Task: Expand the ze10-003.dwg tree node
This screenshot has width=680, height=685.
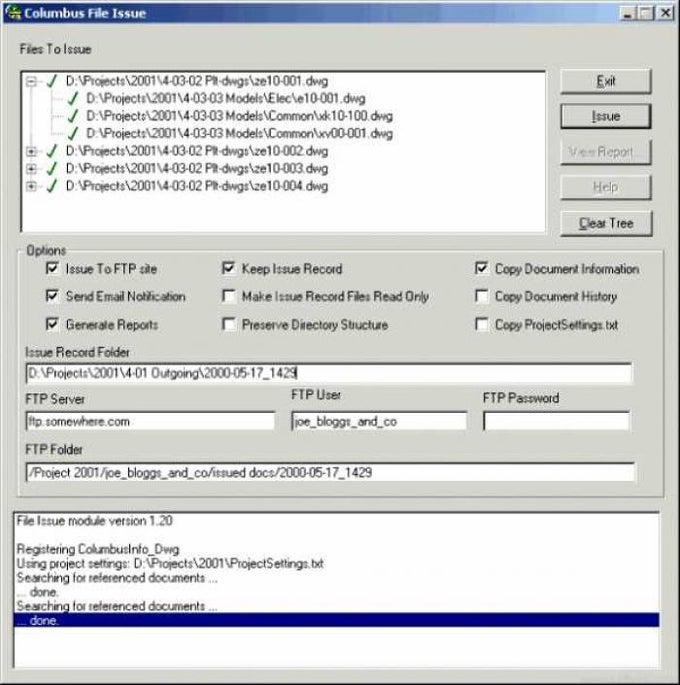Action: pyautogui.click(x=31, y=169)
